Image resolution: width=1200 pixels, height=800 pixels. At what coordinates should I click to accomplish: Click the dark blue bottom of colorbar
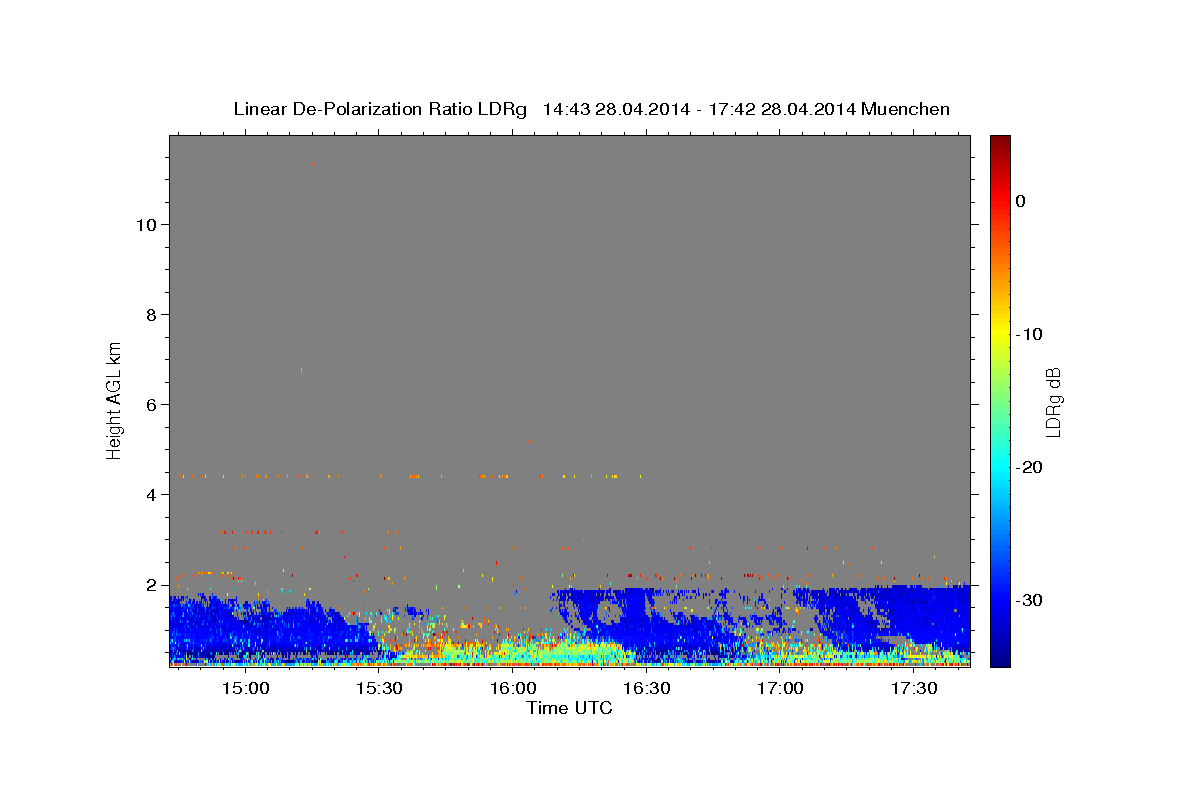click(999, 655)
